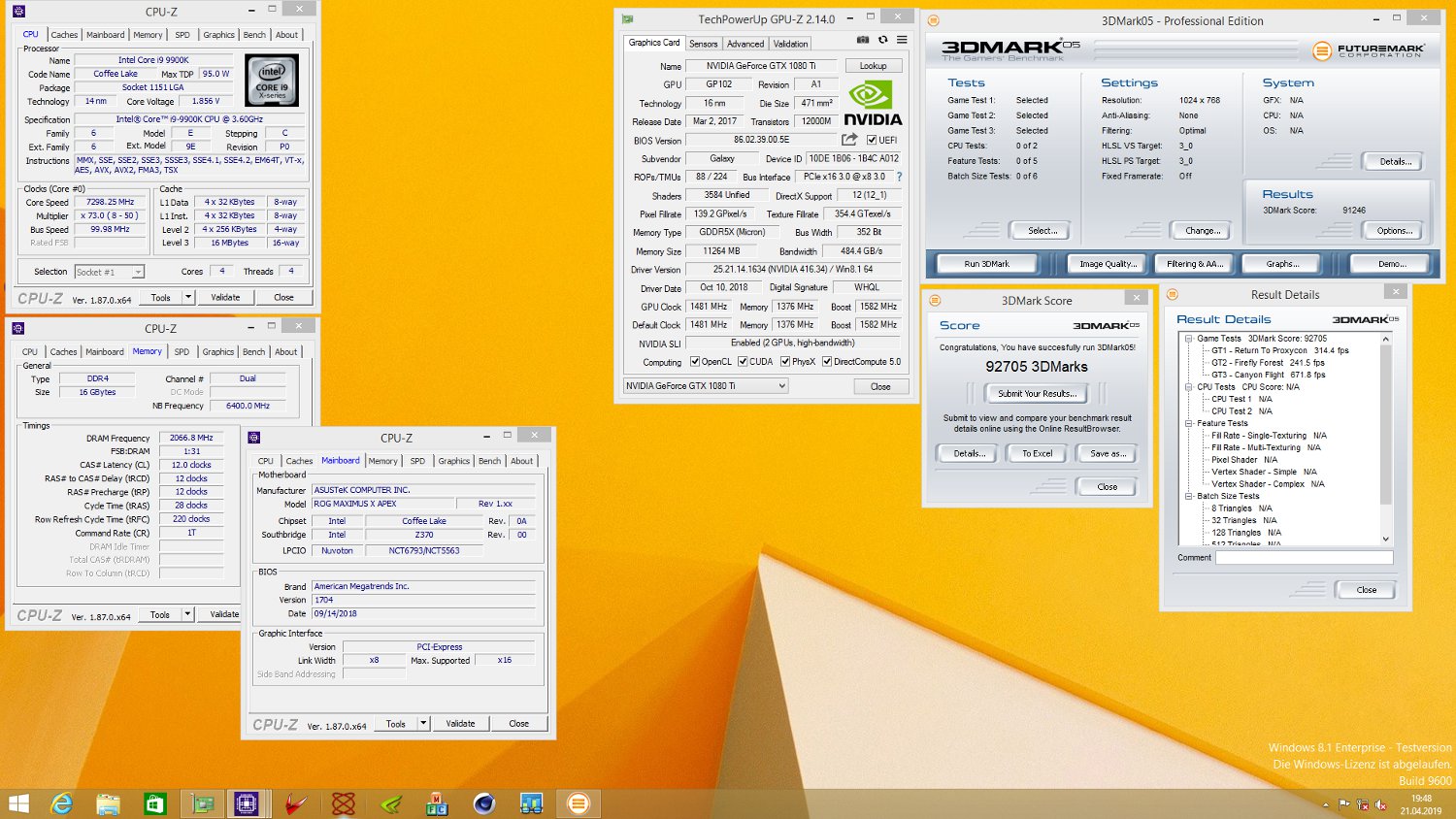Click the Cinebench sphere taskbar icon
This screenshot has height=819, width=1456.
[483, 803]
